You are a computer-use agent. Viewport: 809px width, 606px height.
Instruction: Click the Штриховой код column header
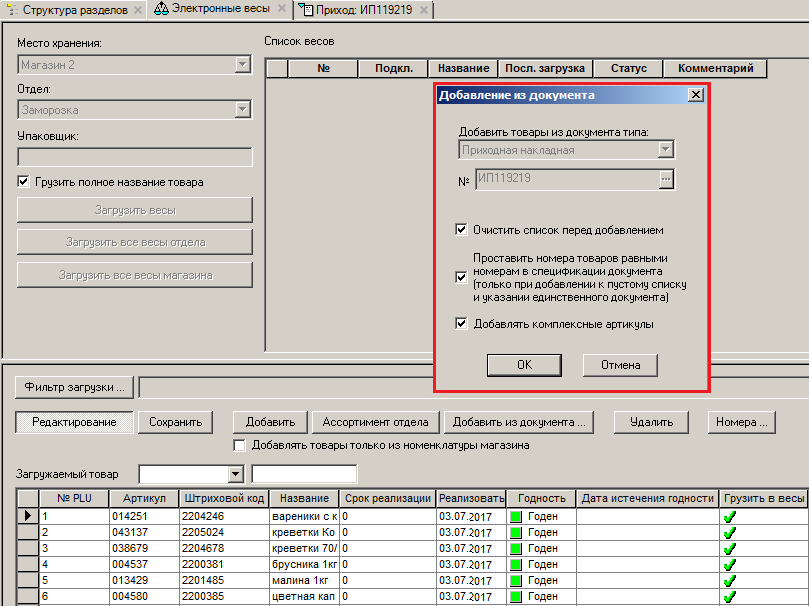pos(224,498)
